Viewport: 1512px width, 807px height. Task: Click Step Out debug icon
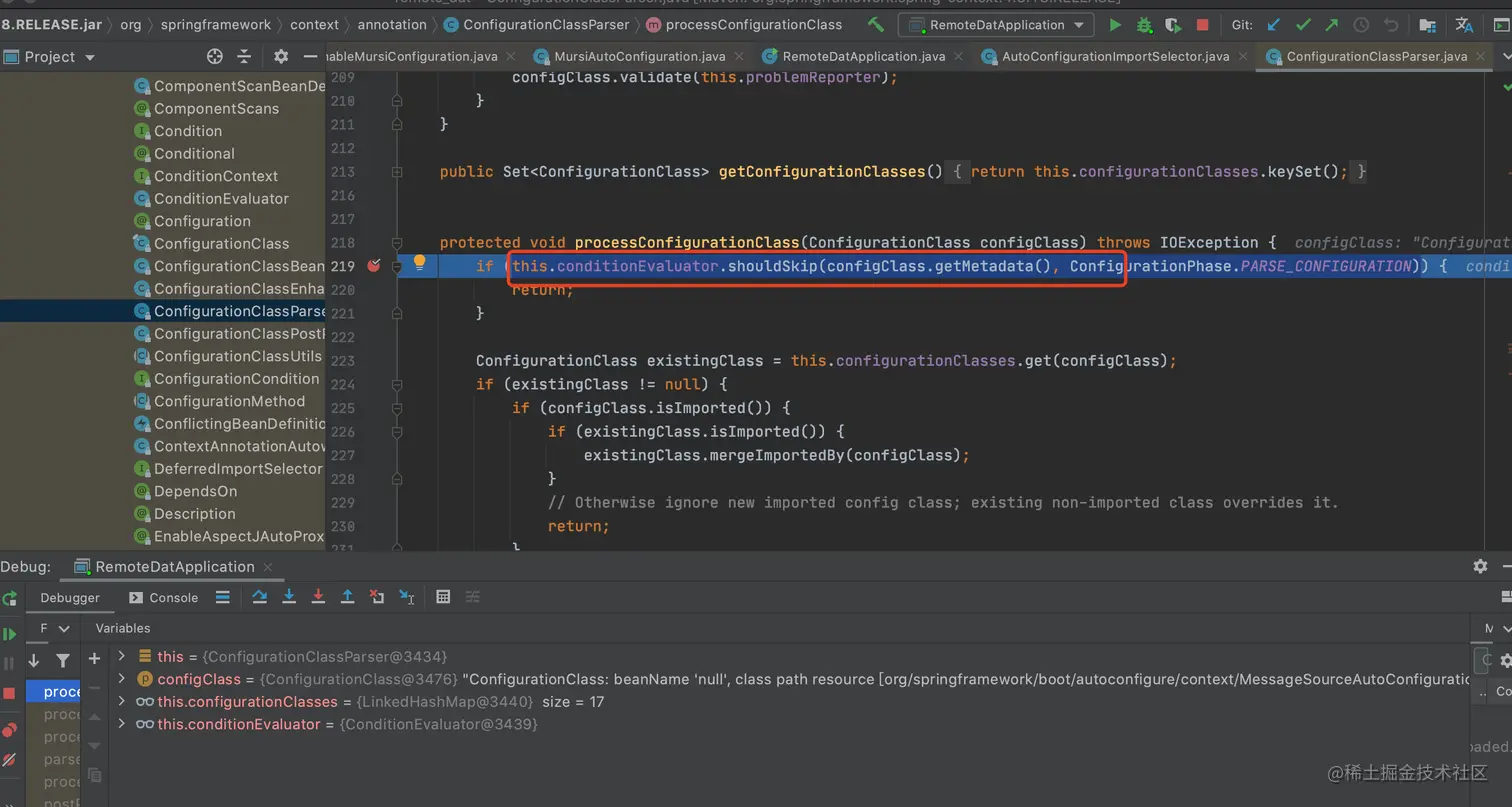tap(348, 597)
